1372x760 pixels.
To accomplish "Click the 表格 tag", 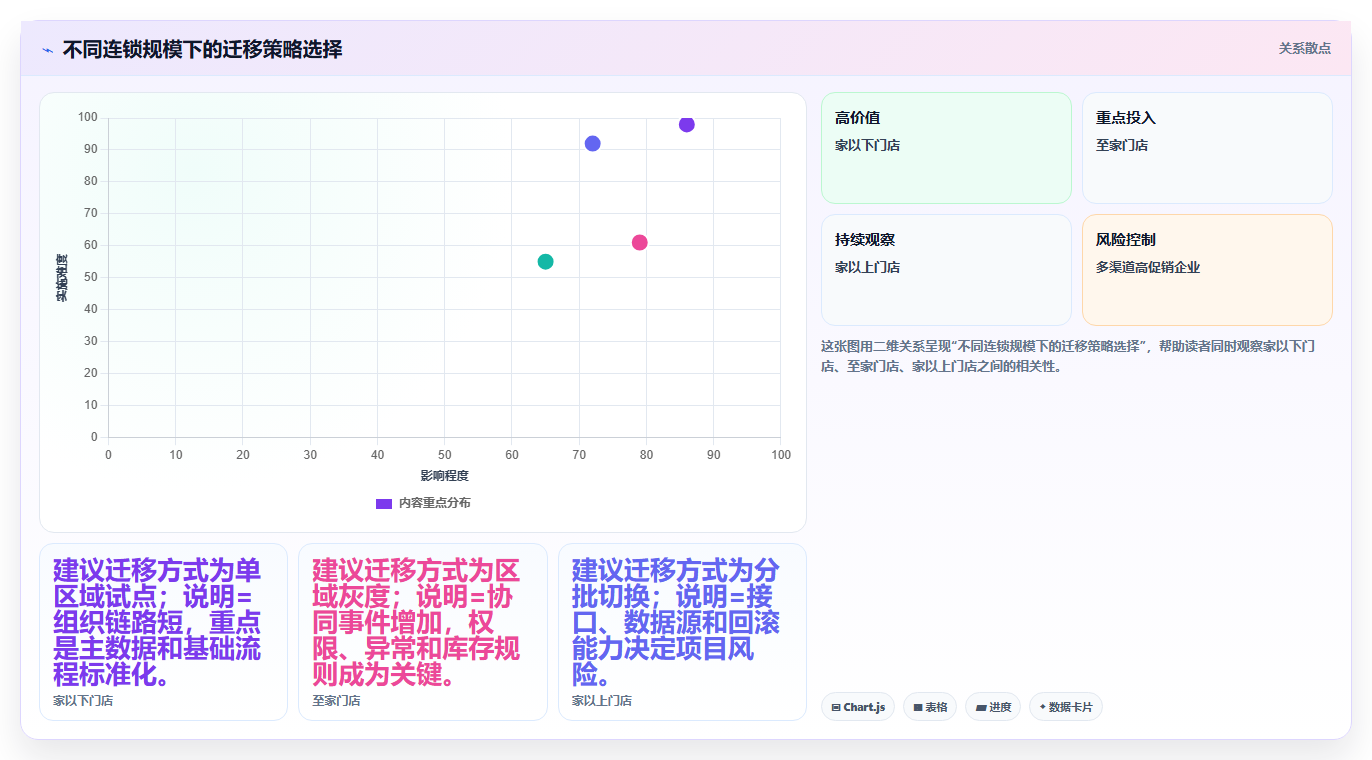I will 930,707.
